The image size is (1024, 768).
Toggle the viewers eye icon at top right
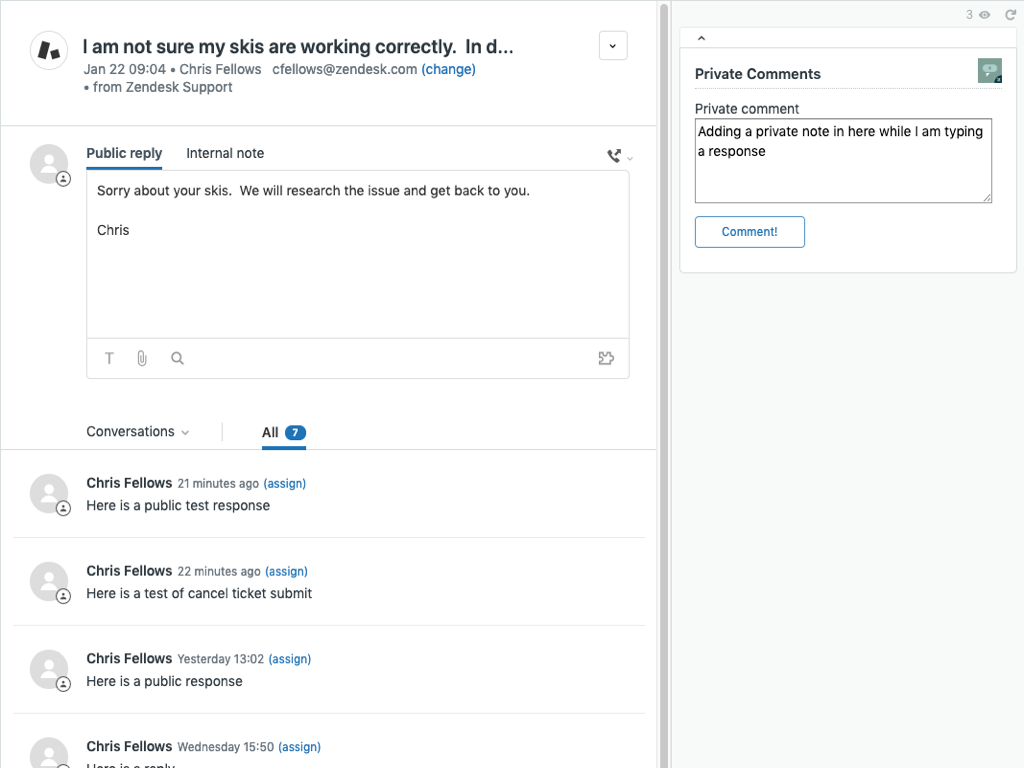(985, 16)
